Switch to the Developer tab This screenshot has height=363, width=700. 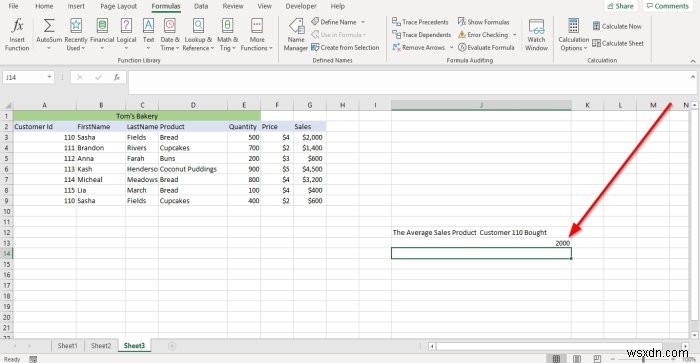pos(301,6)
